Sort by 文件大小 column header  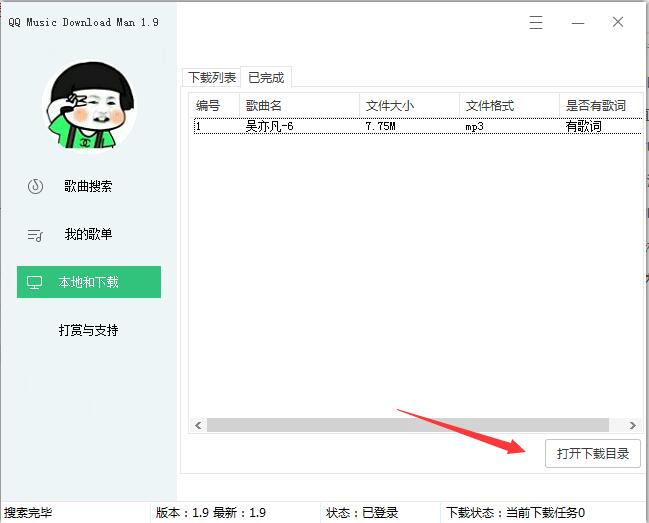pos(408,105)
